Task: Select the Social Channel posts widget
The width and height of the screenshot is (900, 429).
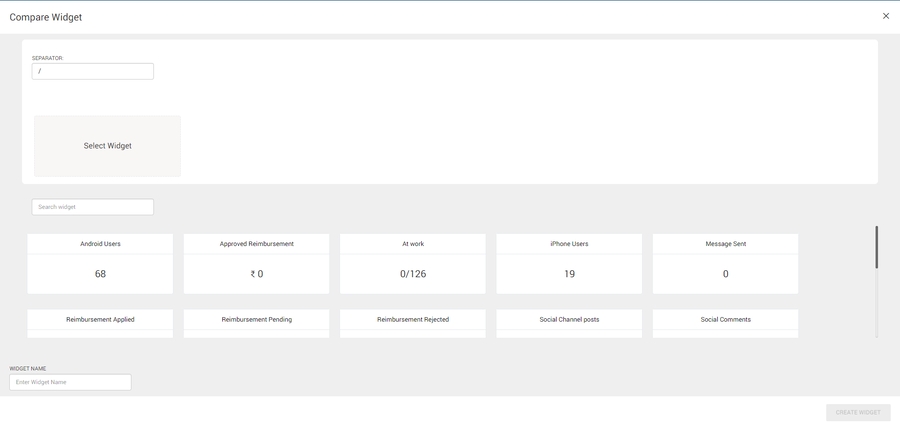Action: click(x=569, y=322)
